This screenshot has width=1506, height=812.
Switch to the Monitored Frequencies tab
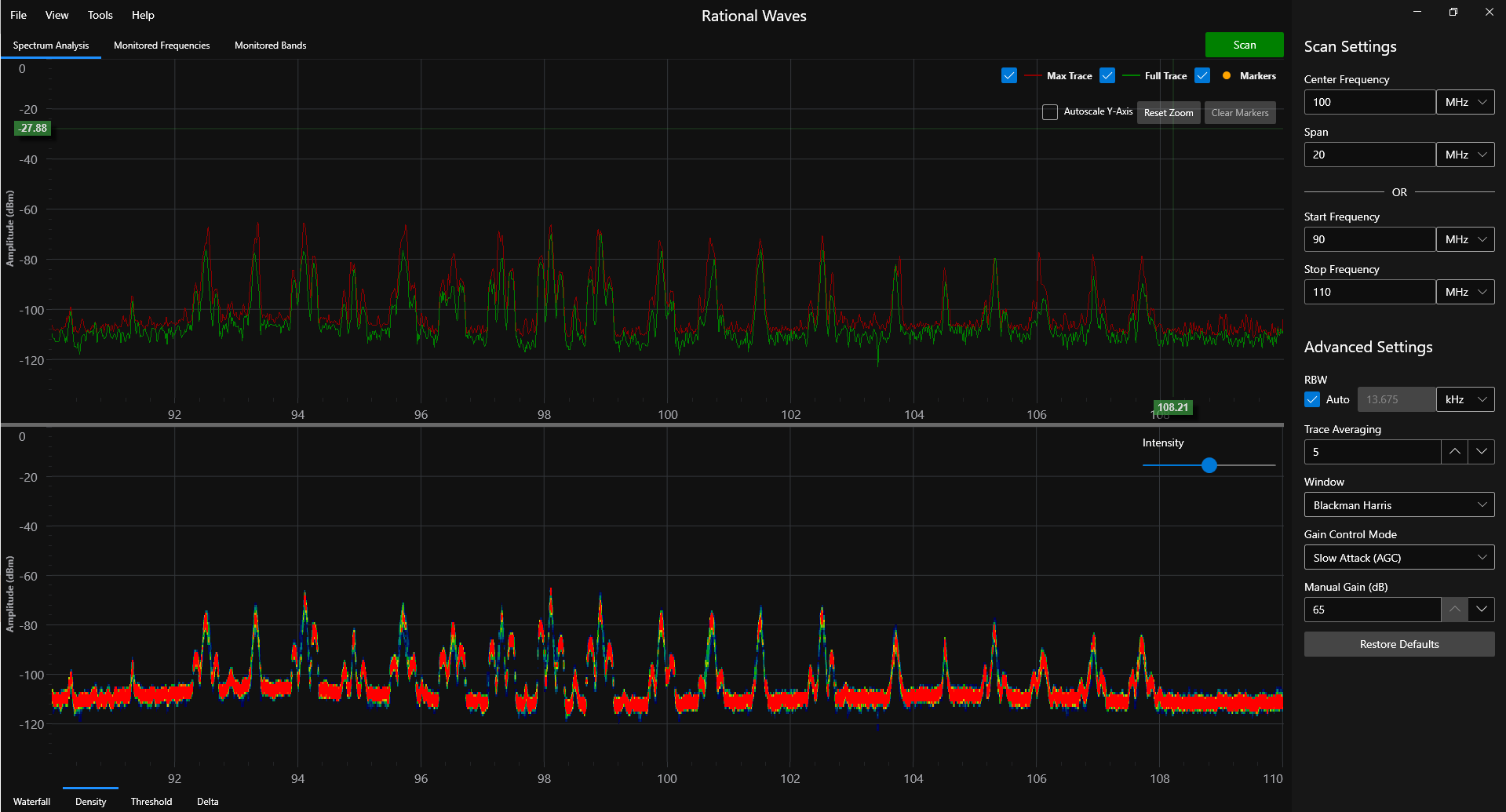coord(161,45)
